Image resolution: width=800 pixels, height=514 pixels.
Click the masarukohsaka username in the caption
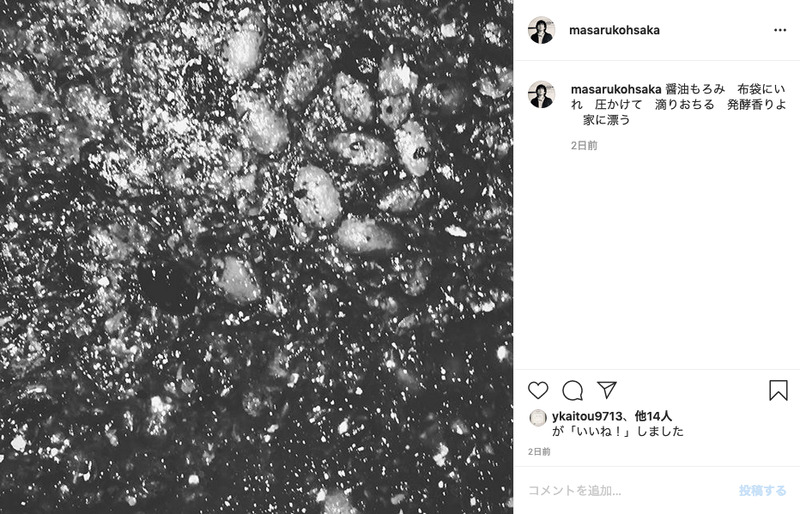pyautogui.click(x=616, y=89)
